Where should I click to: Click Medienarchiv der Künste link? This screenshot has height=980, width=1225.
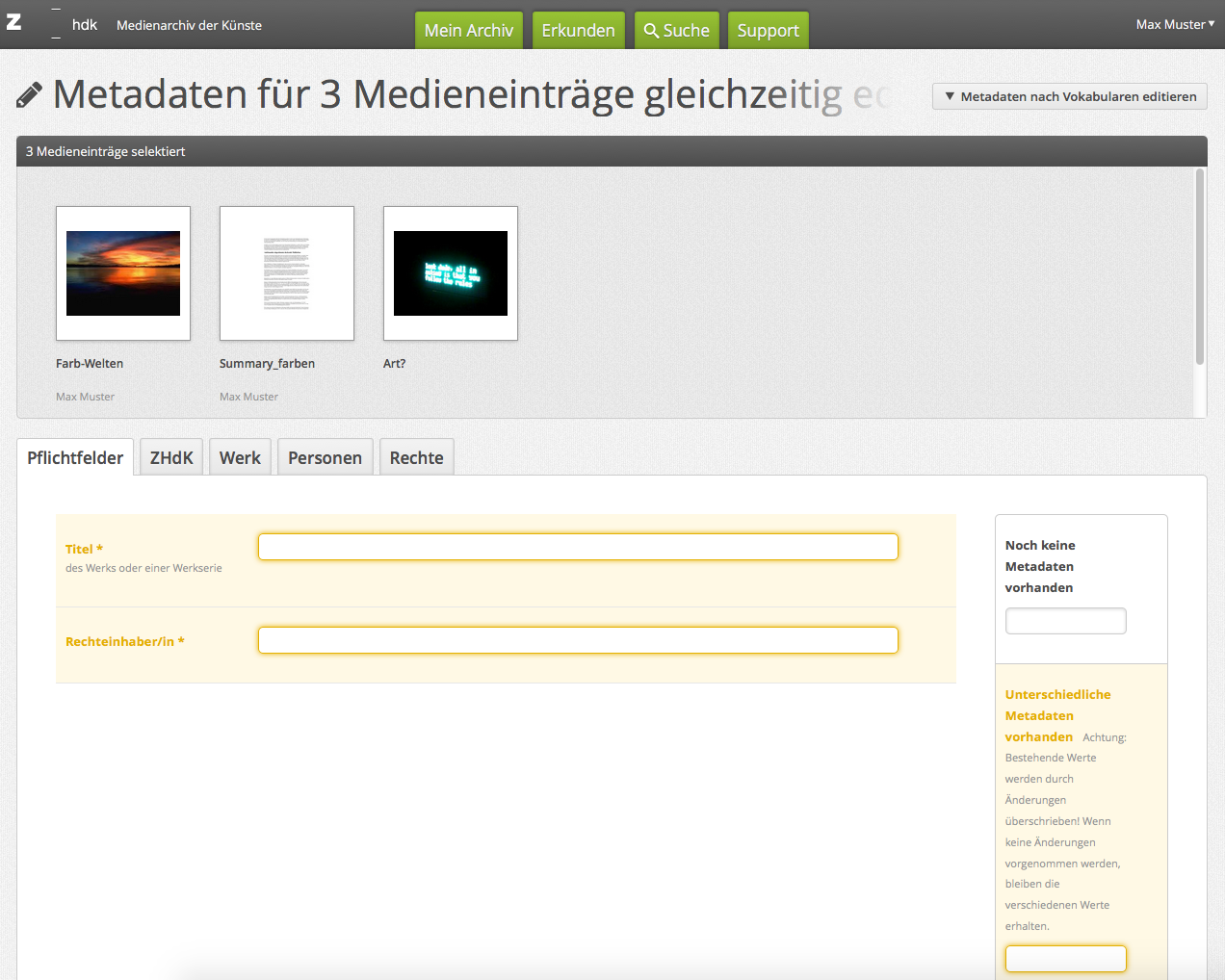pyautogui.click(x=189, y=25)
